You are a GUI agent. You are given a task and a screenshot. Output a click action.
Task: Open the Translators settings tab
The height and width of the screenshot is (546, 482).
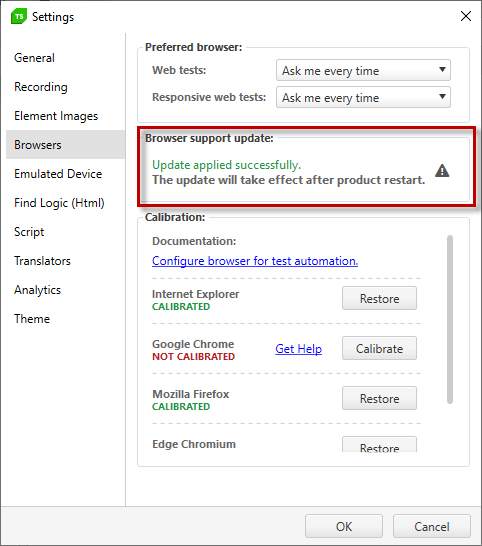tap(42, 261)
